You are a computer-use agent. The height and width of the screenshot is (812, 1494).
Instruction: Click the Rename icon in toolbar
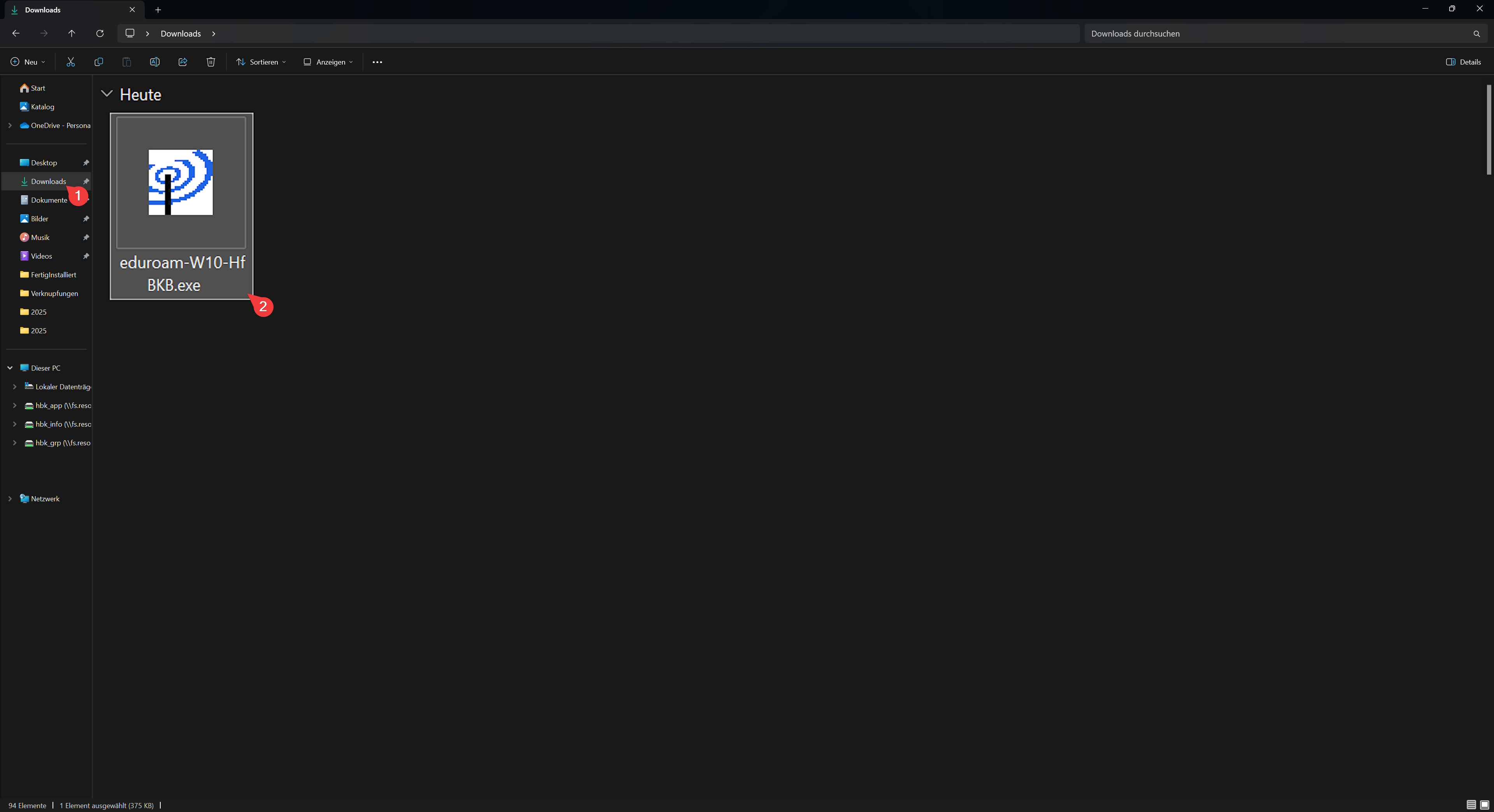click(x=155, y=62)
